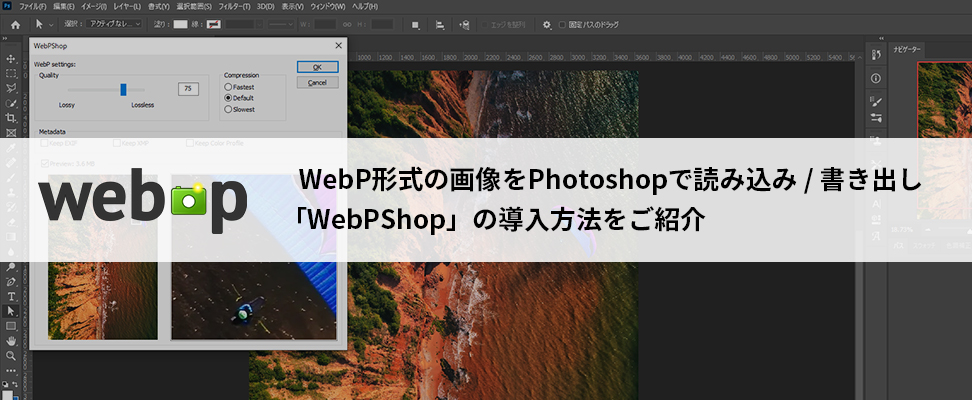
Task: Open the ヘルプ(H) menu
Action: point(365,6)
